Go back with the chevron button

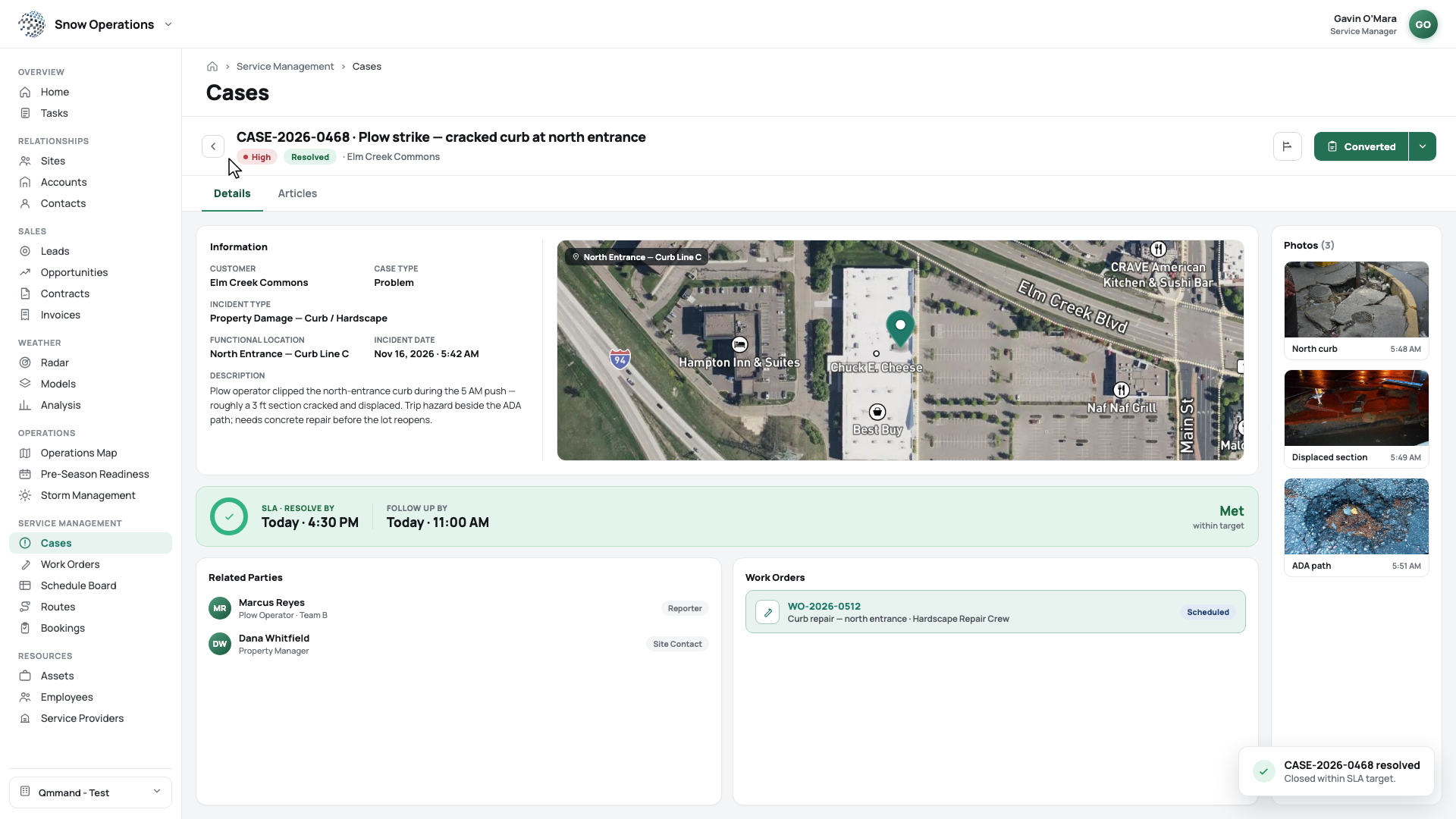pos(213,146)
